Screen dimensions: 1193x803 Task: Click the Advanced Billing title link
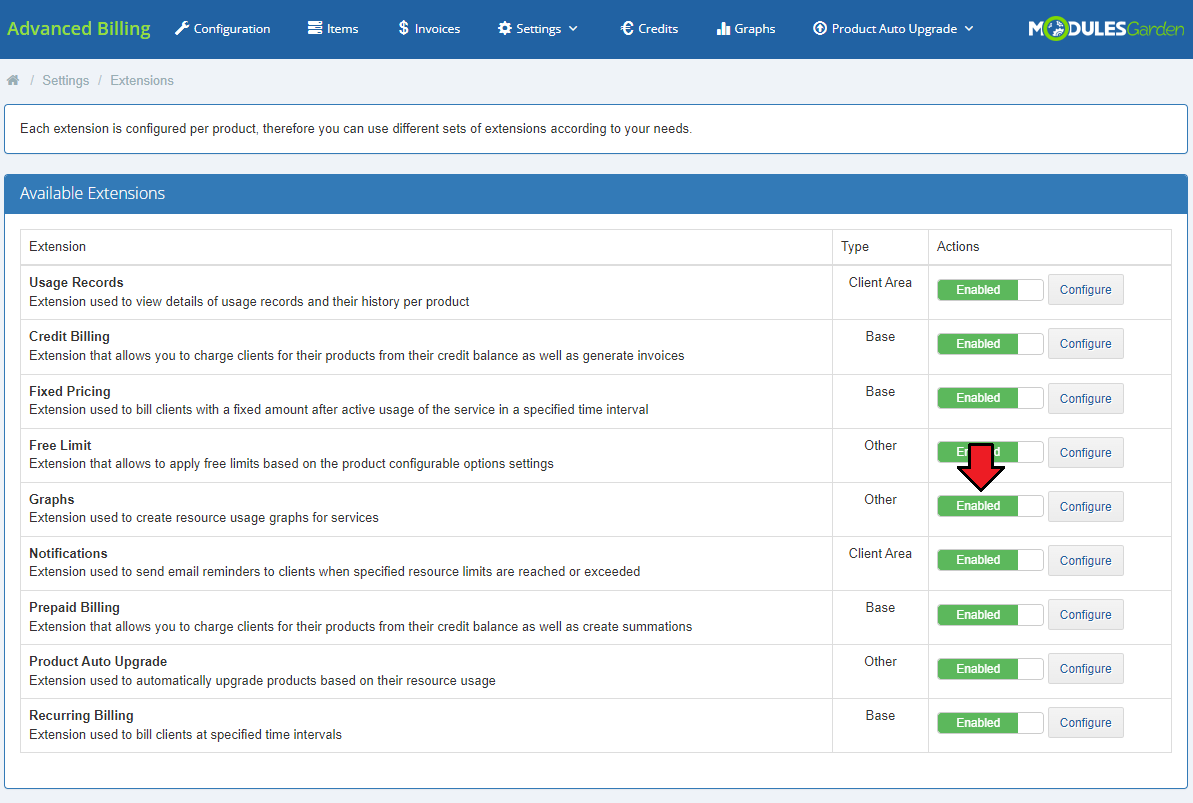[x=78, y=29]
